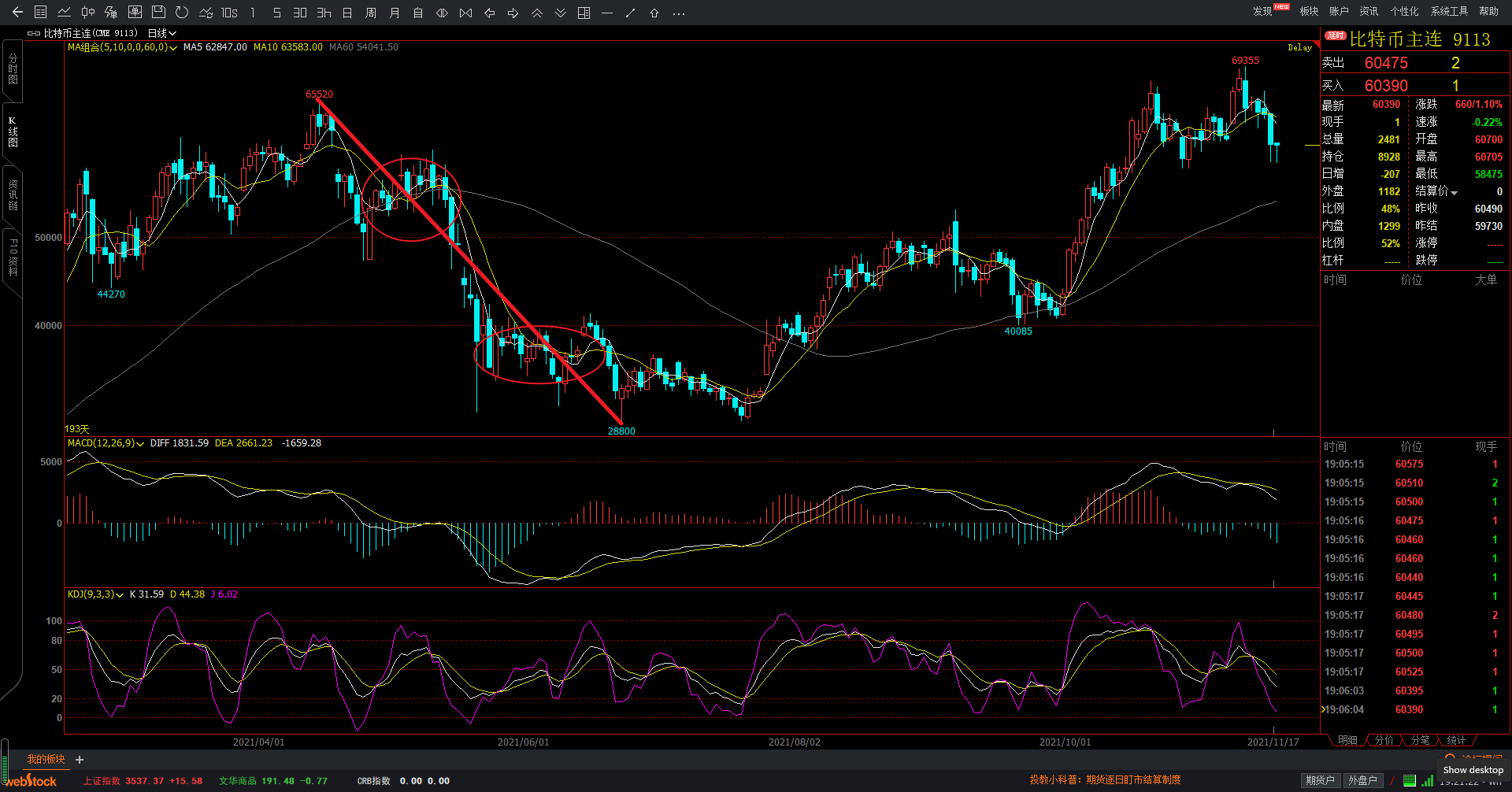
Task: Switch to the 3h period
Action: [324, 13]
